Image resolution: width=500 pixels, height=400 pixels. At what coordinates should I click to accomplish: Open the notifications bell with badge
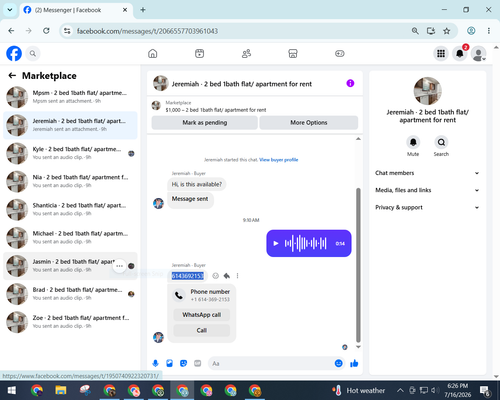pyautogui.click(x=460, y=53)
